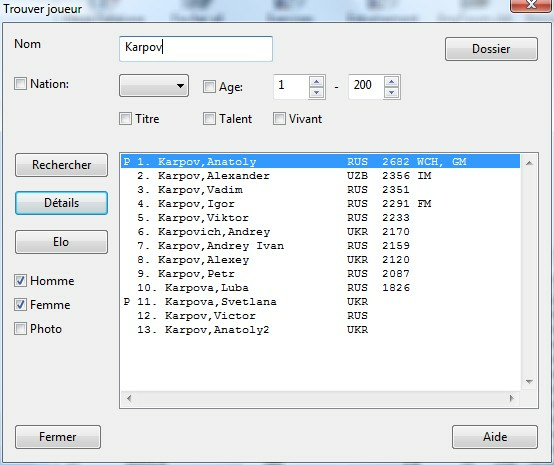Select row Karpov,Anatoly2 UKR
This screenshot has height=465, width=554.
(320, 330)
